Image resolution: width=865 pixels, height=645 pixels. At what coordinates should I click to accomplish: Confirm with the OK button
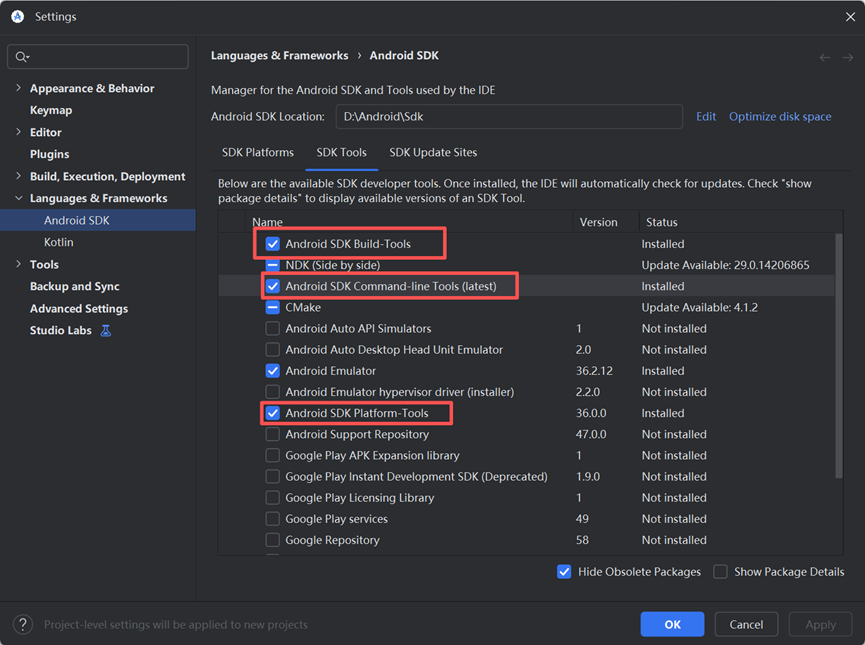coord(672,624)
